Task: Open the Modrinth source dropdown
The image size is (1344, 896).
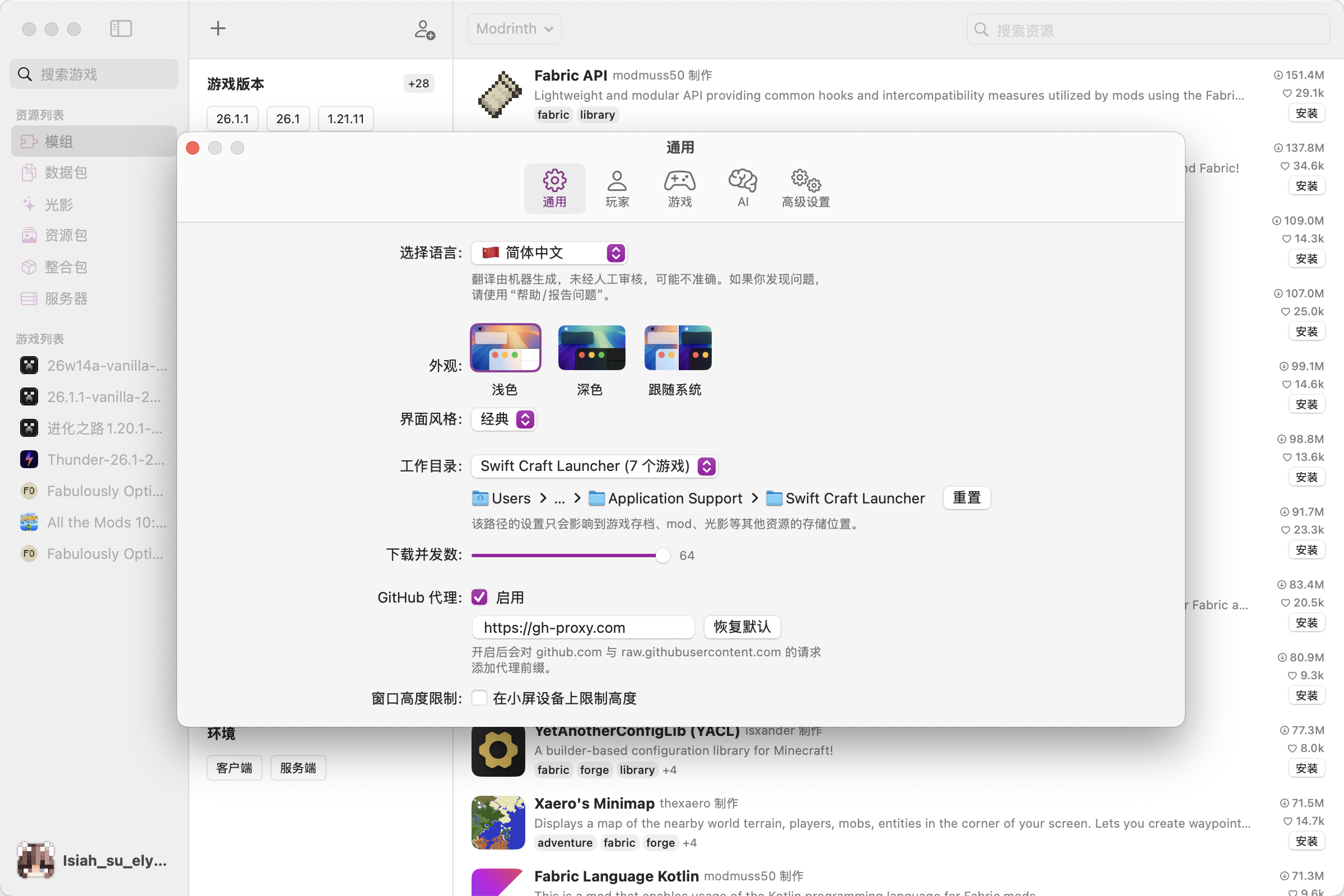Action: coord(512,29)
